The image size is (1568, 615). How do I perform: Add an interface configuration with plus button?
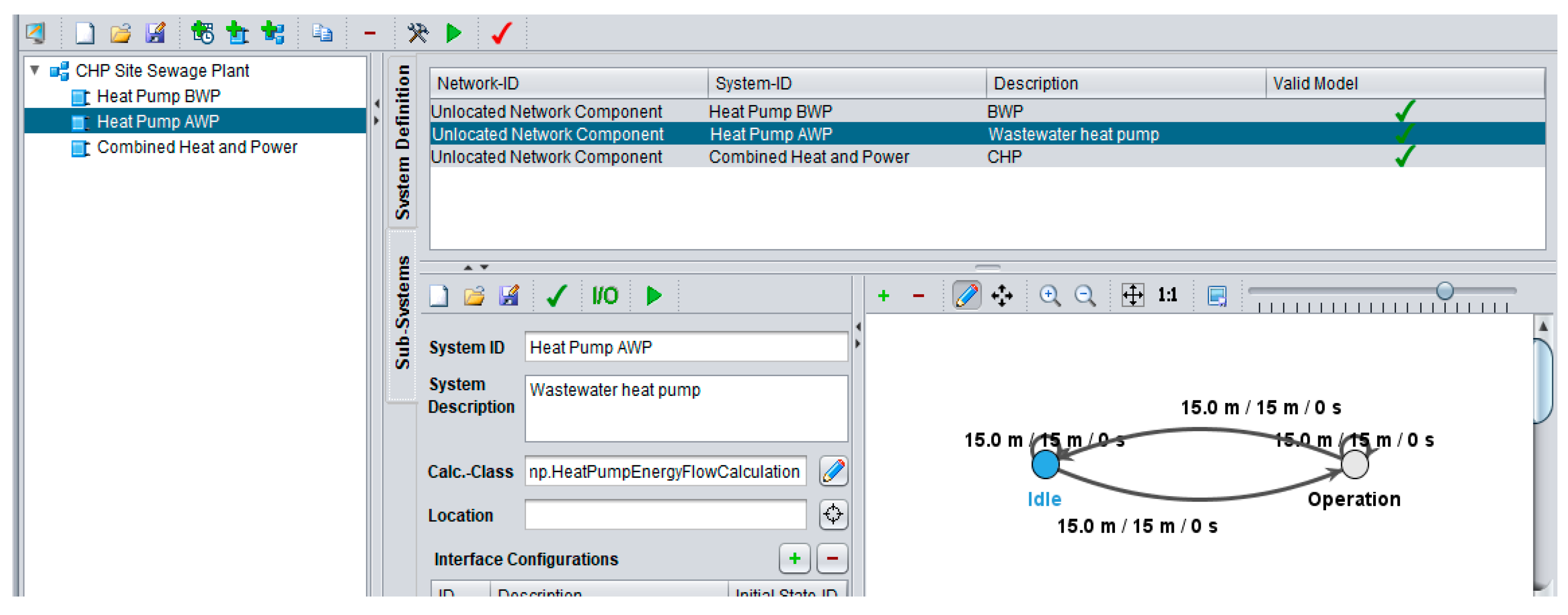coord(794,559)
